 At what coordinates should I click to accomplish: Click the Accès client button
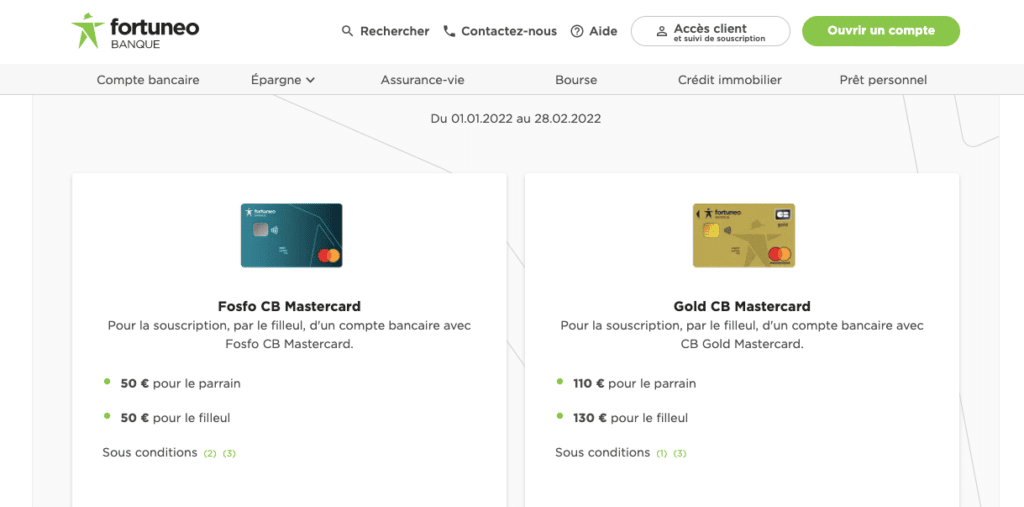click(711, 31)
